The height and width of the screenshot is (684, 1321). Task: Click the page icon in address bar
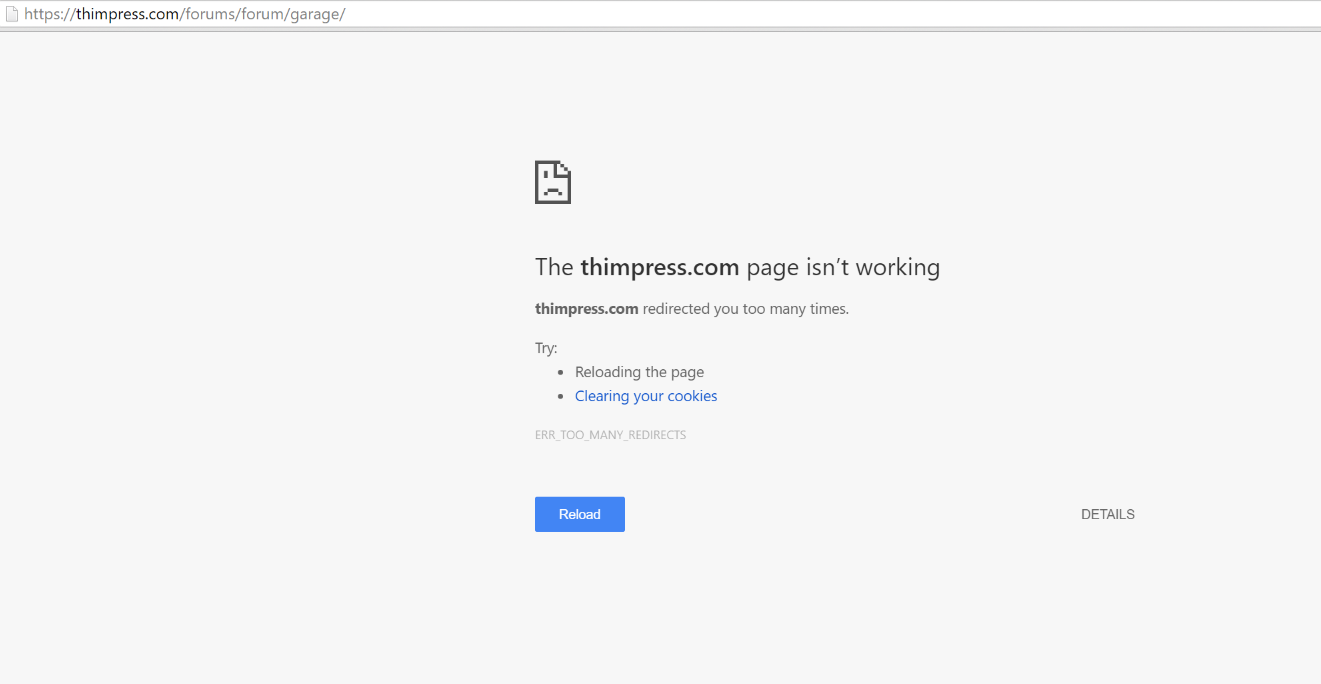click(x=12, y=14)
